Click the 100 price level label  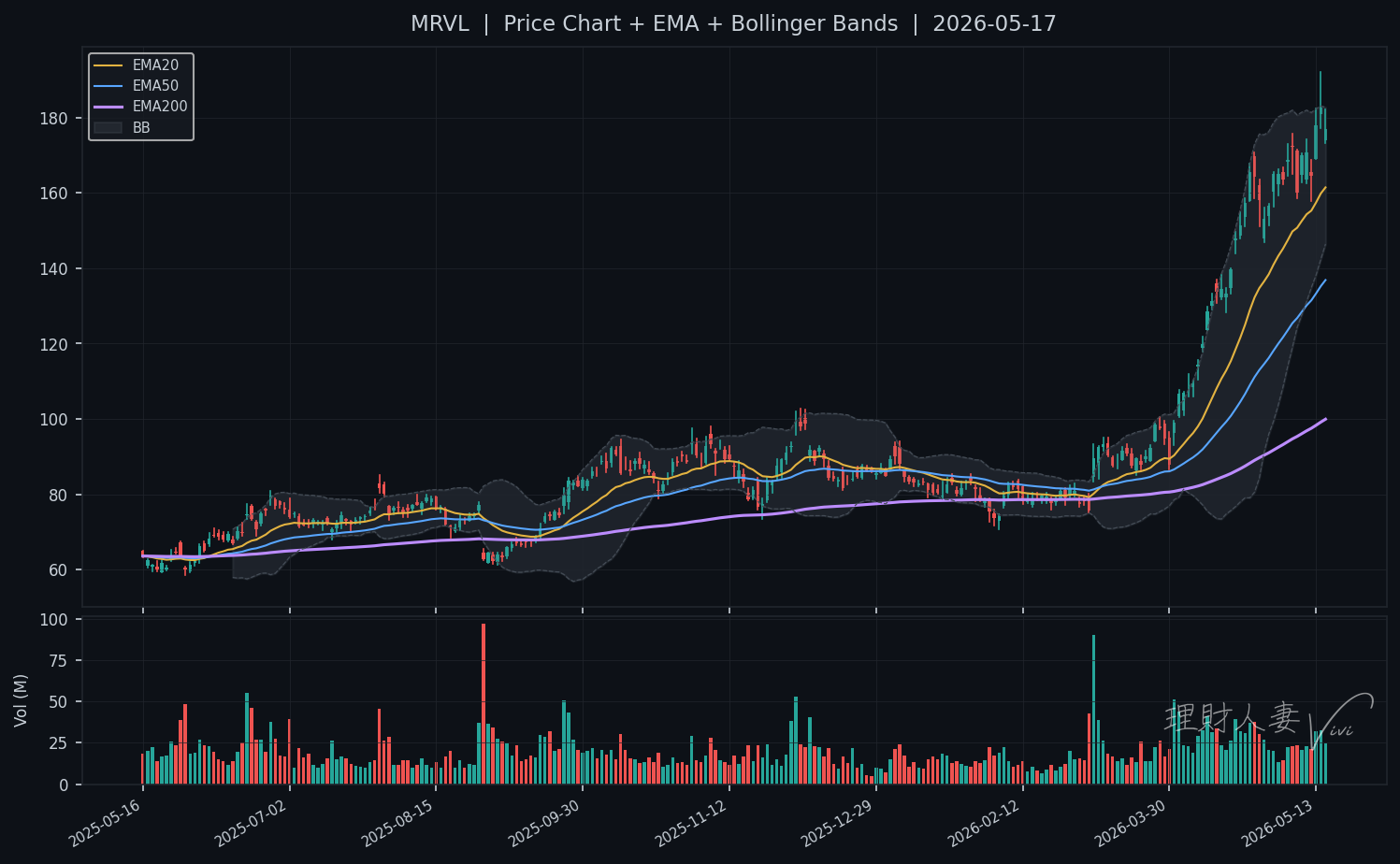click(54, 420)
